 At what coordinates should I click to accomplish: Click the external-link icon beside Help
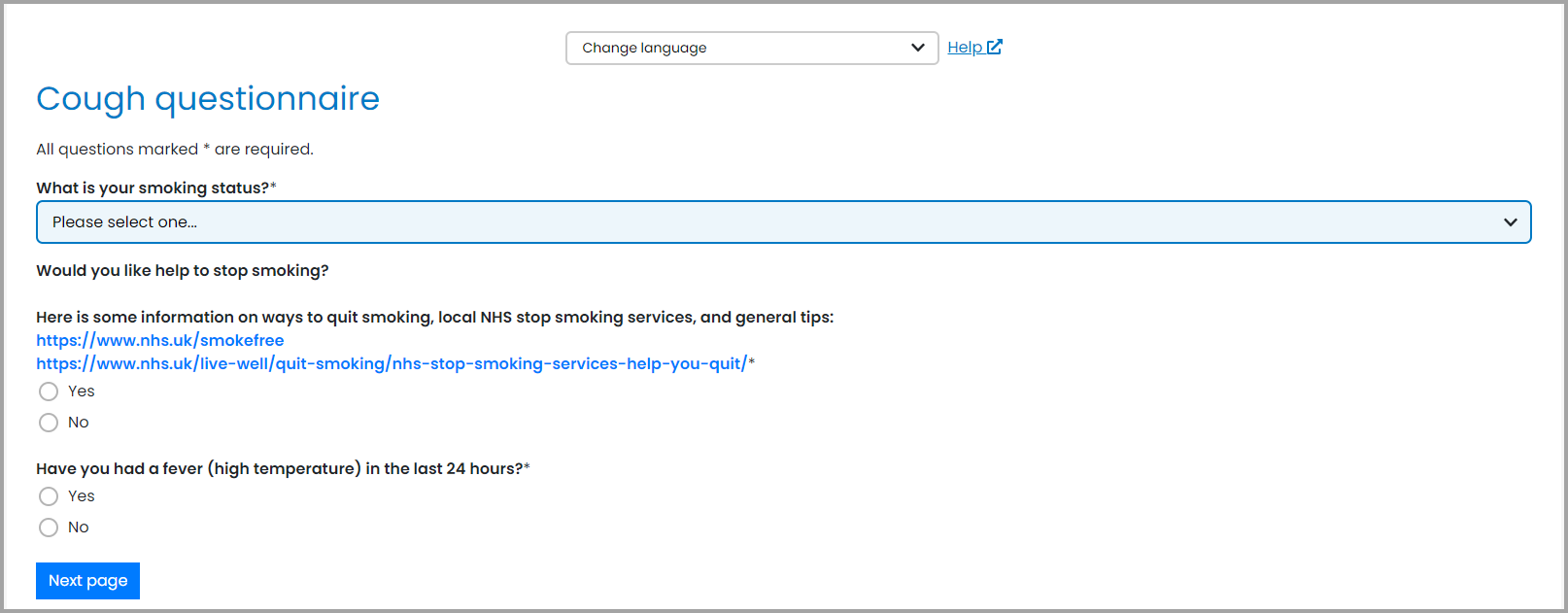coord(995,47)
